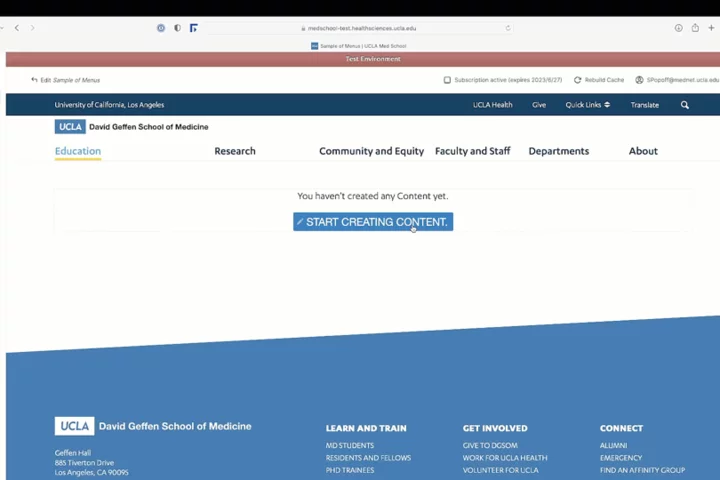Click the Translate link

tap(645, 105)
